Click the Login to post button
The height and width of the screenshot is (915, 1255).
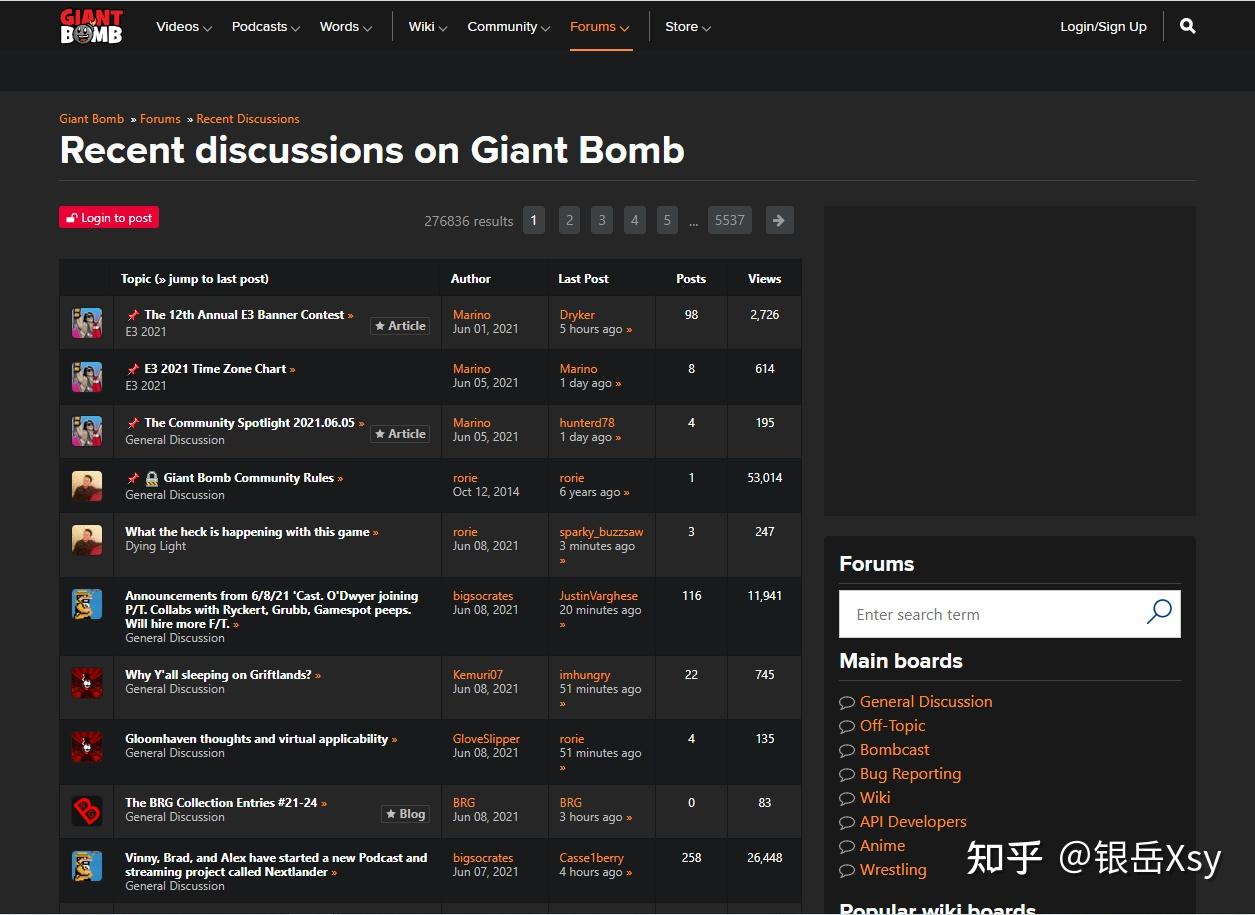(109, 218)
